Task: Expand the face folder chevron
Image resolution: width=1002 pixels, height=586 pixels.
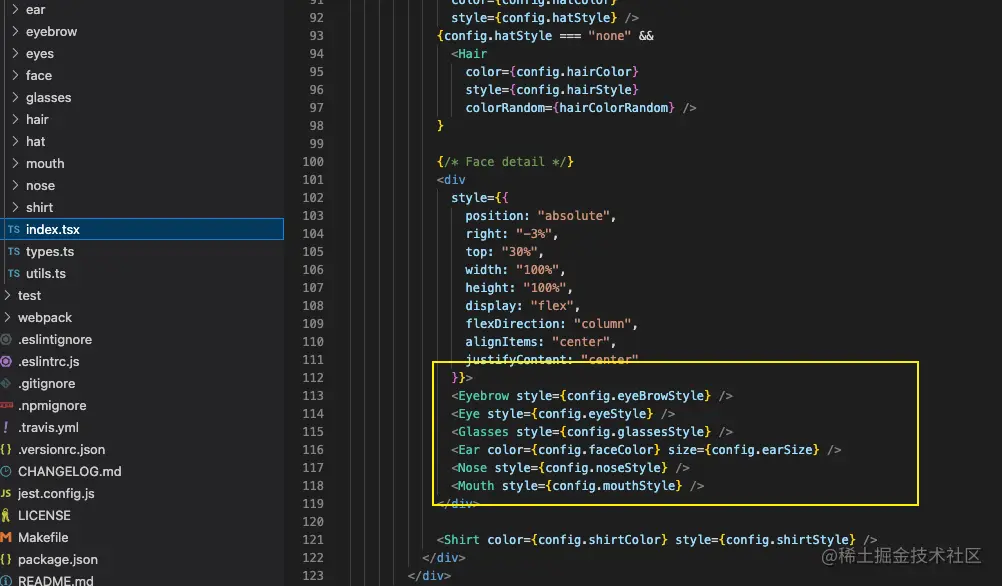Action: click(15, 75)
